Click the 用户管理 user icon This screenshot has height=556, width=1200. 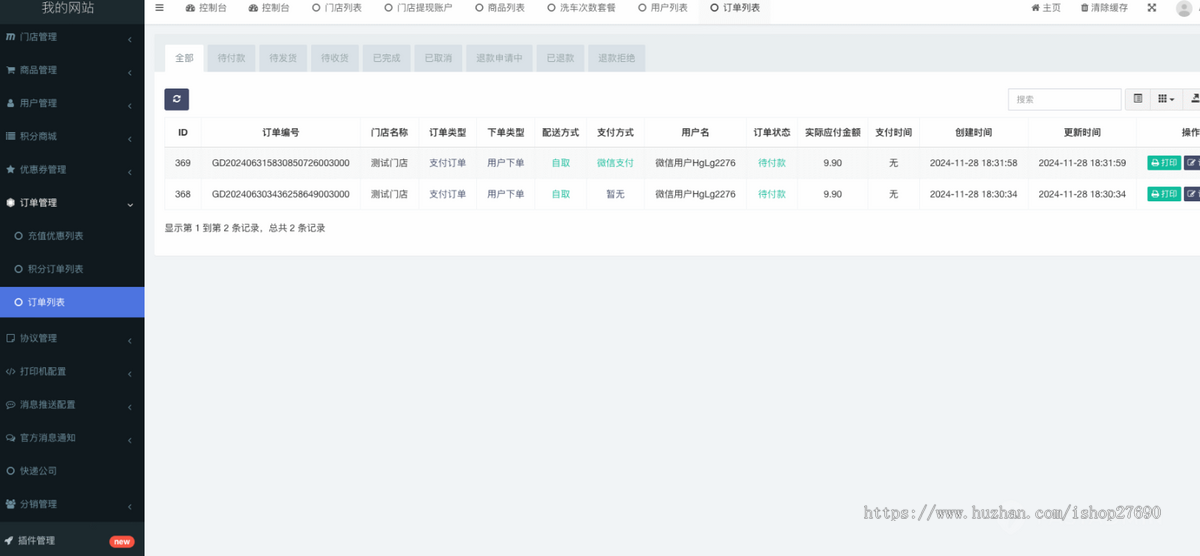tap(10, 103)
